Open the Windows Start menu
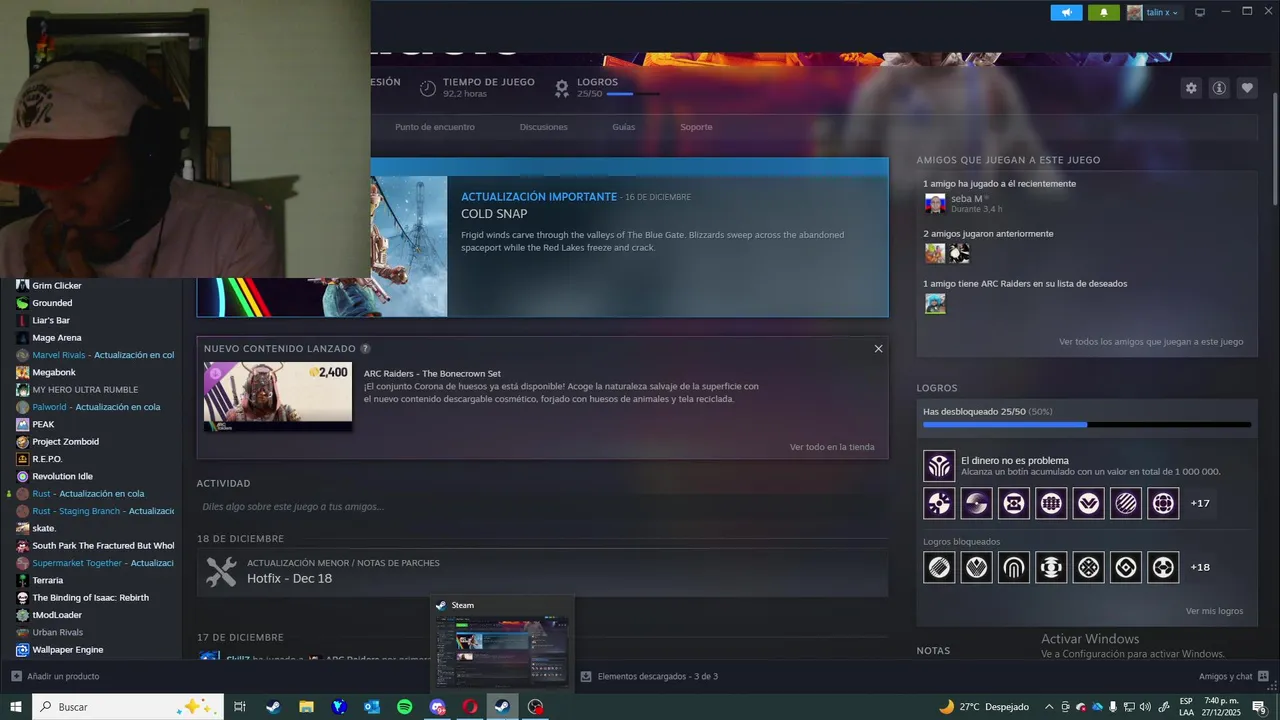Viewport: 1280px width, 720px height. [x=16, y=706]
